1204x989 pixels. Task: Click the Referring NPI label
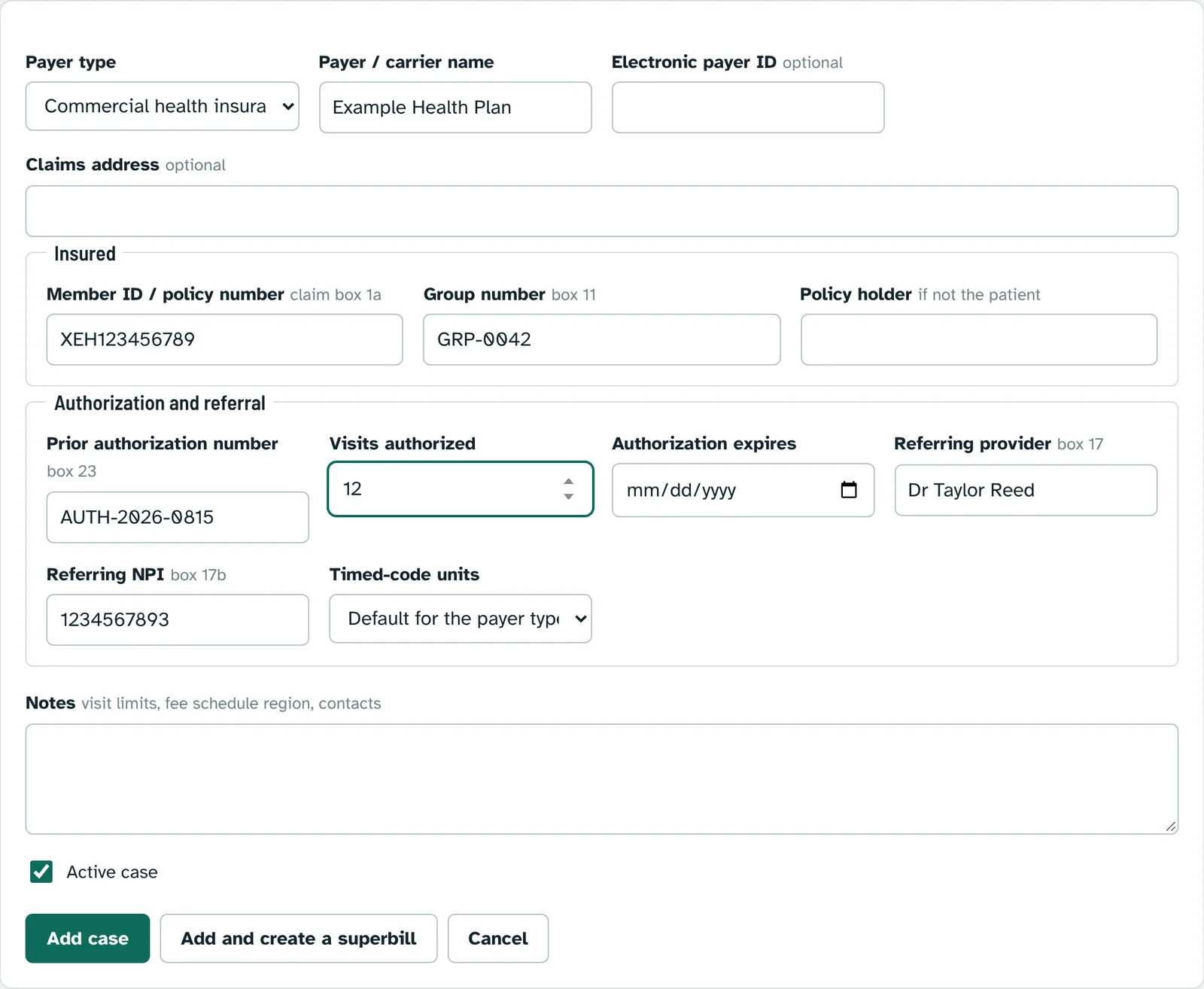coord(105,574)
